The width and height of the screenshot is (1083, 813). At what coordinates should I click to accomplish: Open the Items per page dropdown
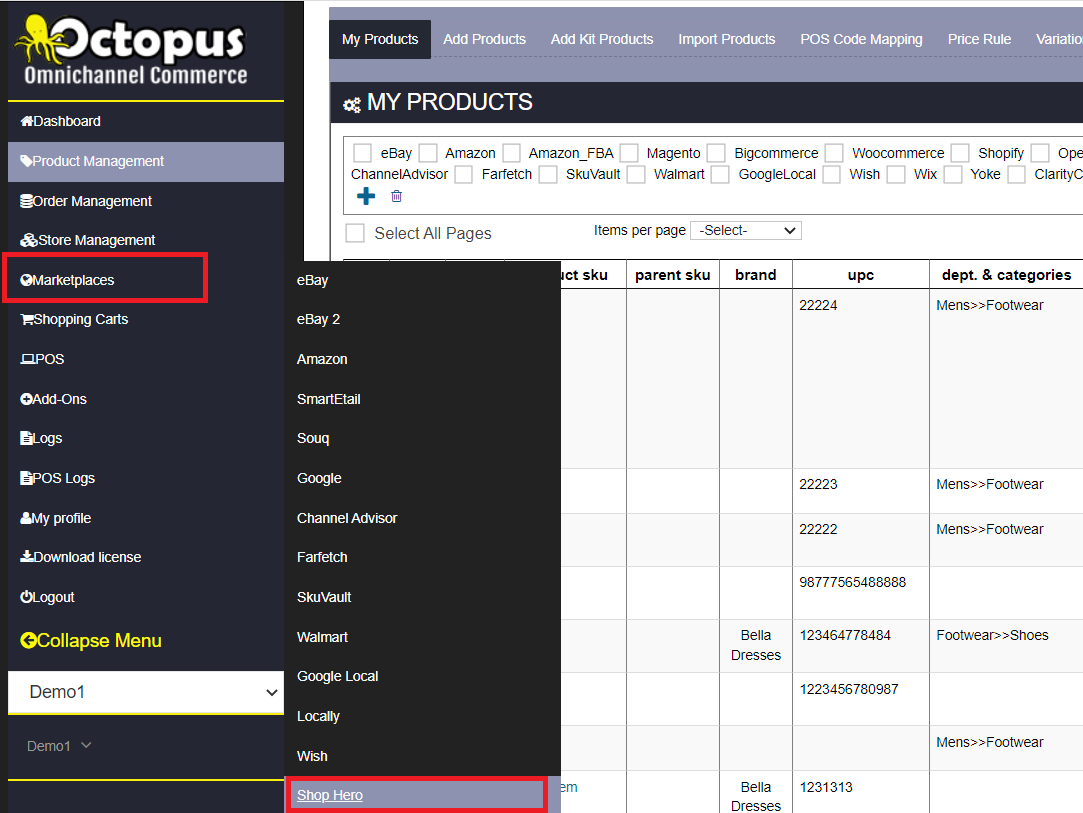pos(746,231)
